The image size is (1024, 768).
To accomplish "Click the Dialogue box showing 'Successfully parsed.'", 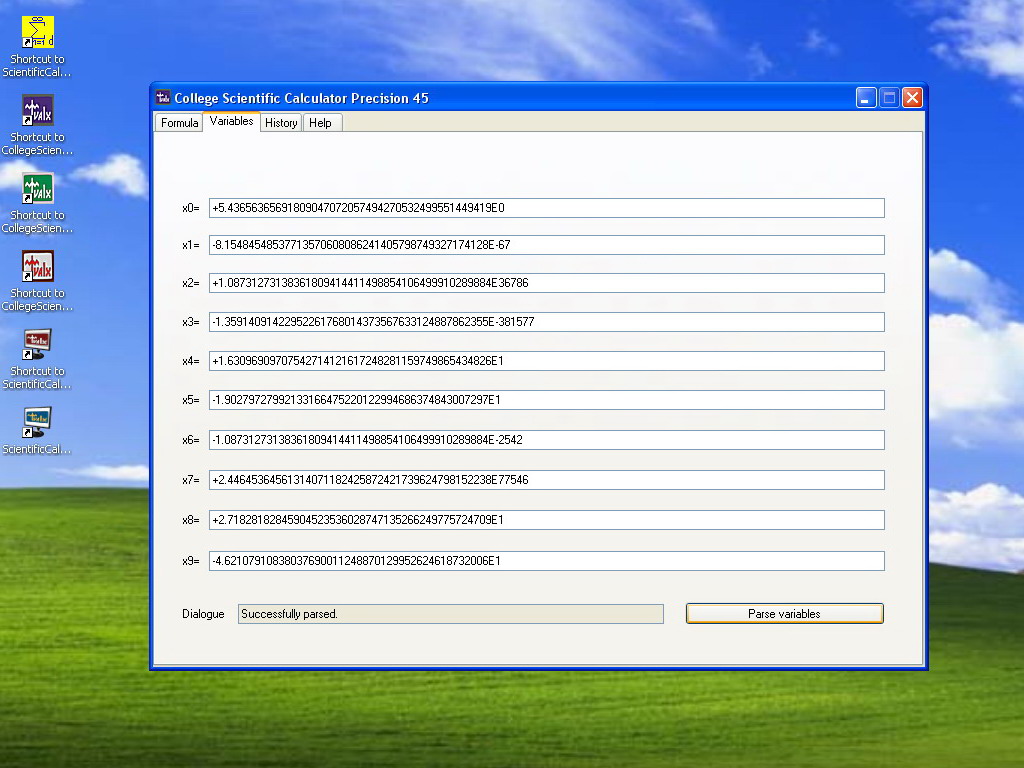I will pos(451,614).
